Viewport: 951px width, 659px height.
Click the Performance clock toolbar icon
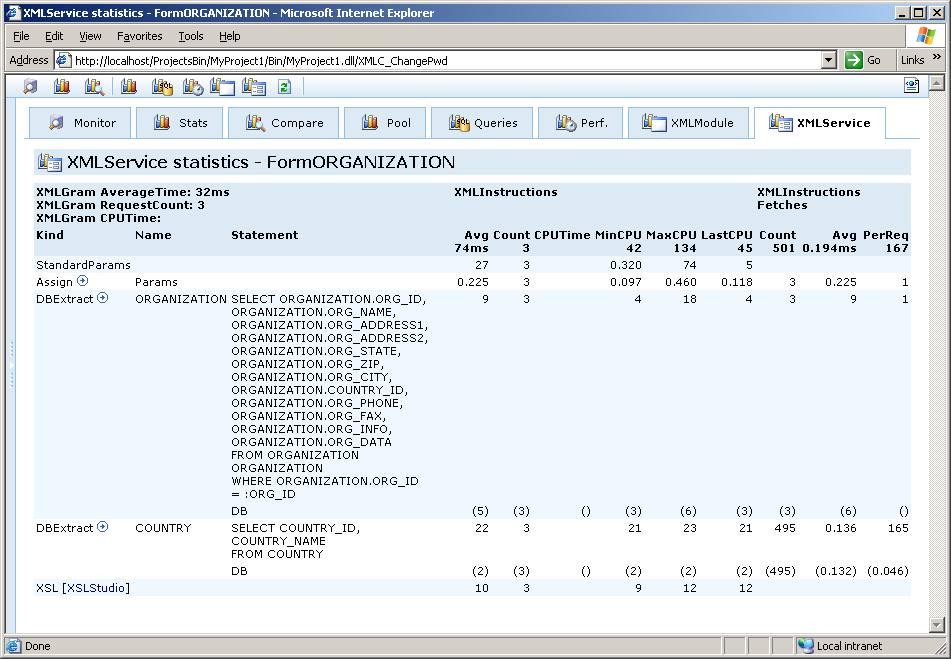coord(193,87)
